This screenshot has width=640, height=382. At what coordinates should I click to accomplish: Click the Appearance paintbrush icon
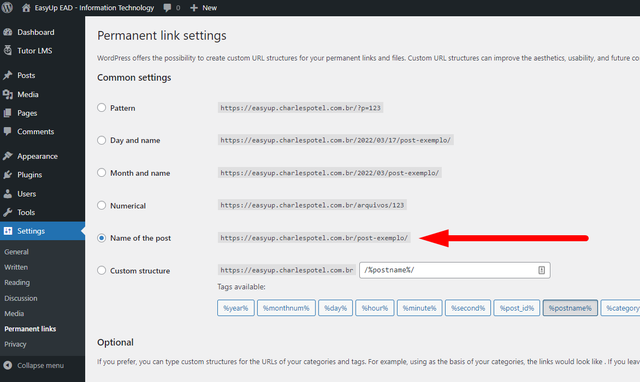point(7,156)
